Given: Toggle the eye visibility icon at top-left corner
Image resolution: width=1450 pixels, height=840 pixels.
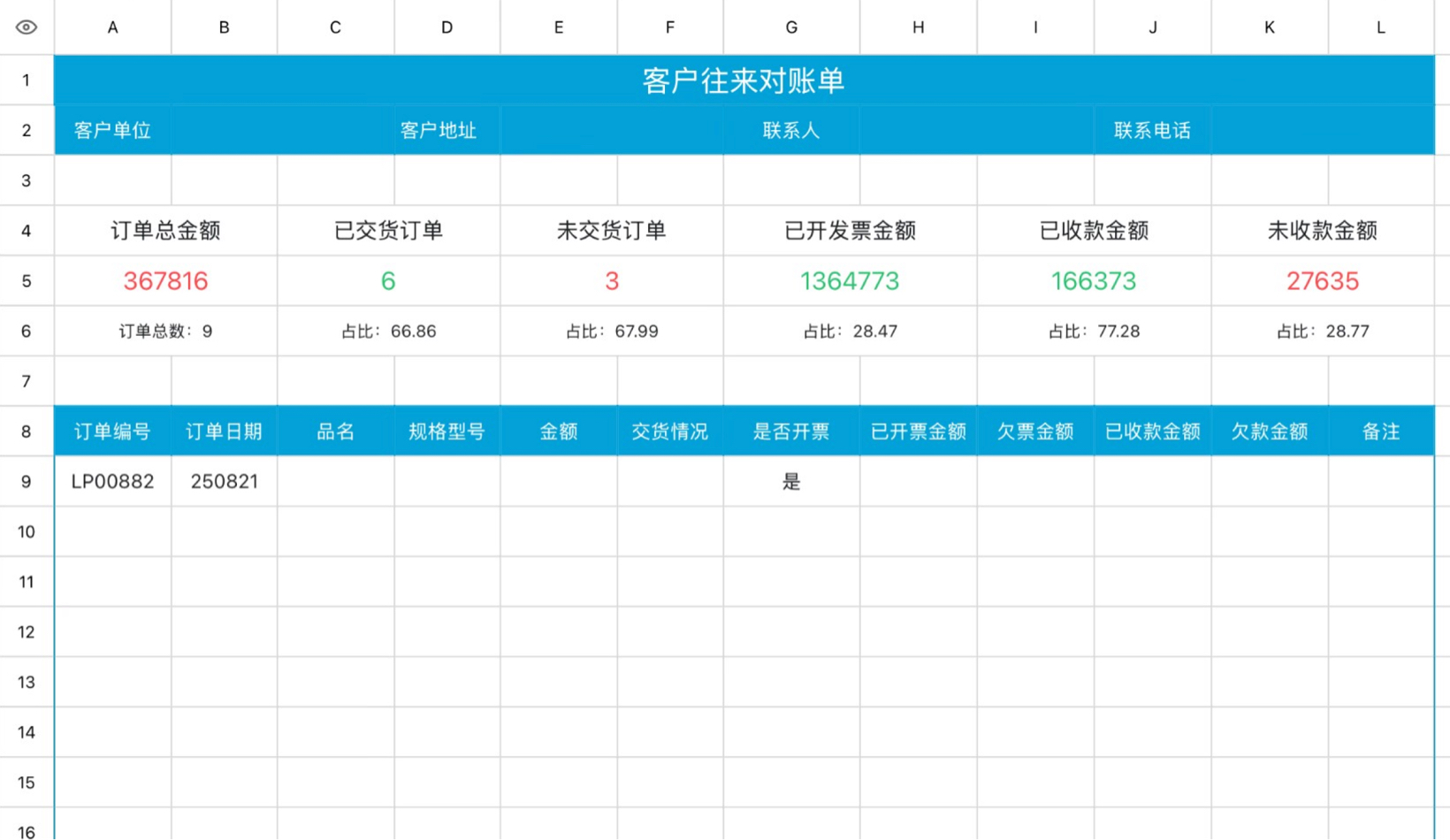Looking at the screenshot, I should point(27,27).
